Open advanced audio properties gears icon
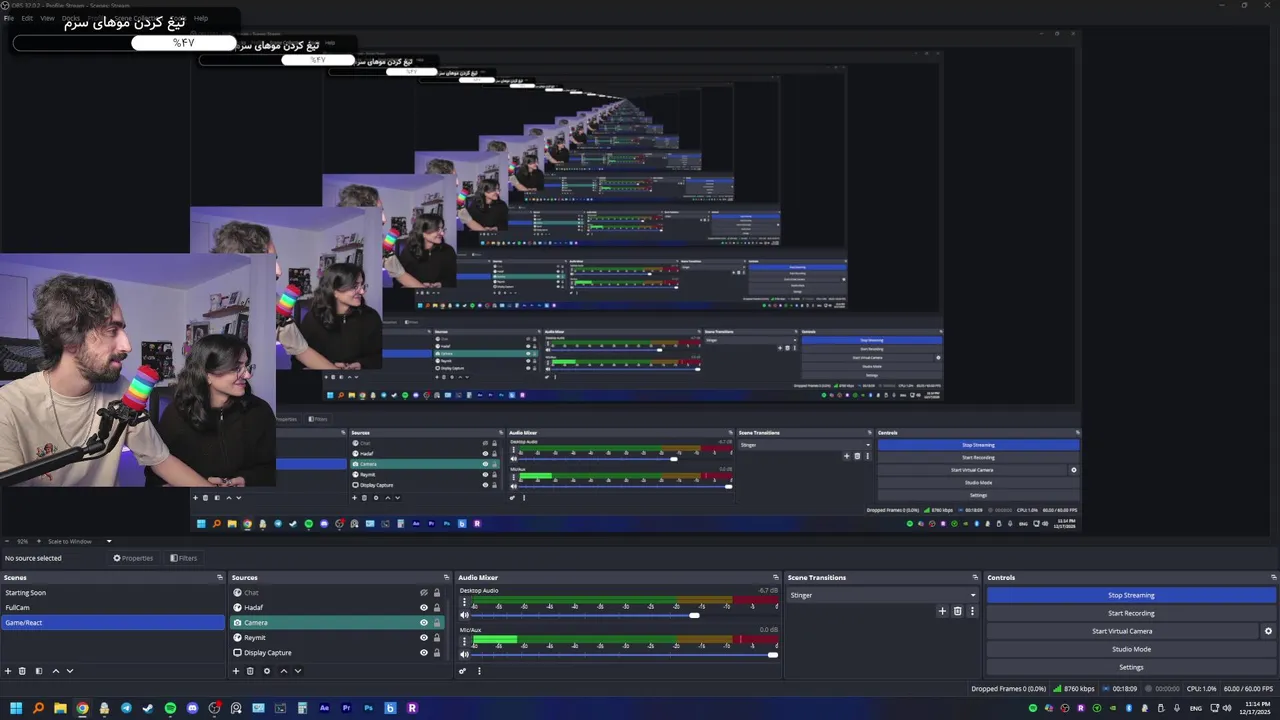Image resolution: width=1280 pixels, height=720 pixels. coord(463,671)
